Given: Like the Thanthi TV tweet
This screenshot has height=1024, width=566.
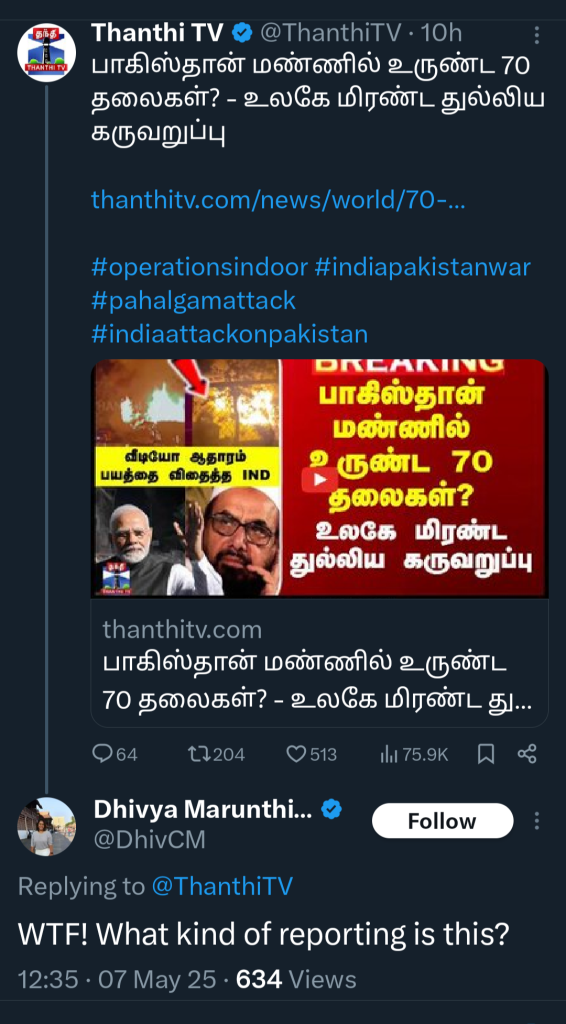Looking at the screenshot, I should [x=311, y=755].
